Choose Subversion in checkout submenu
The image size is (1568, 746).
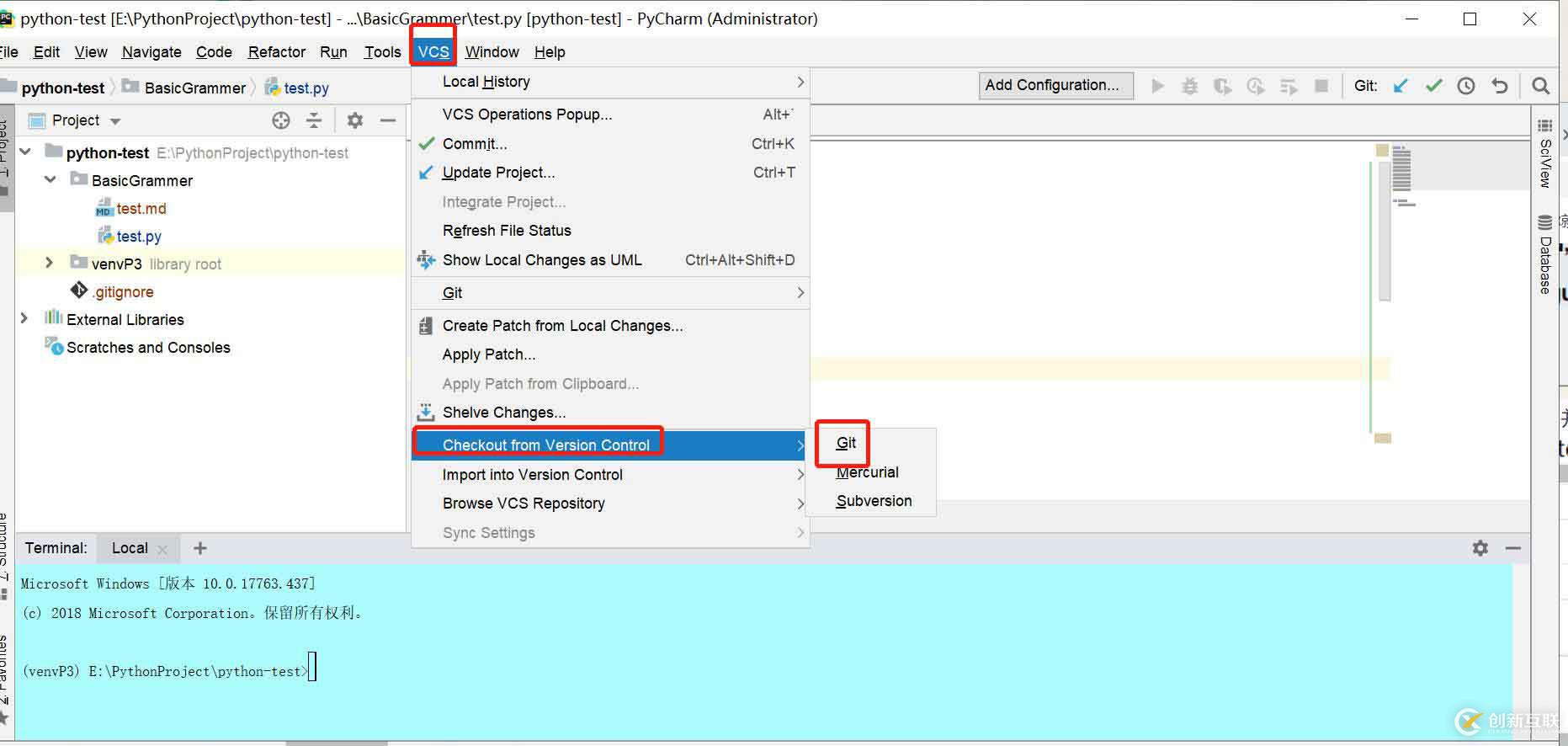[x=870, y=501]
